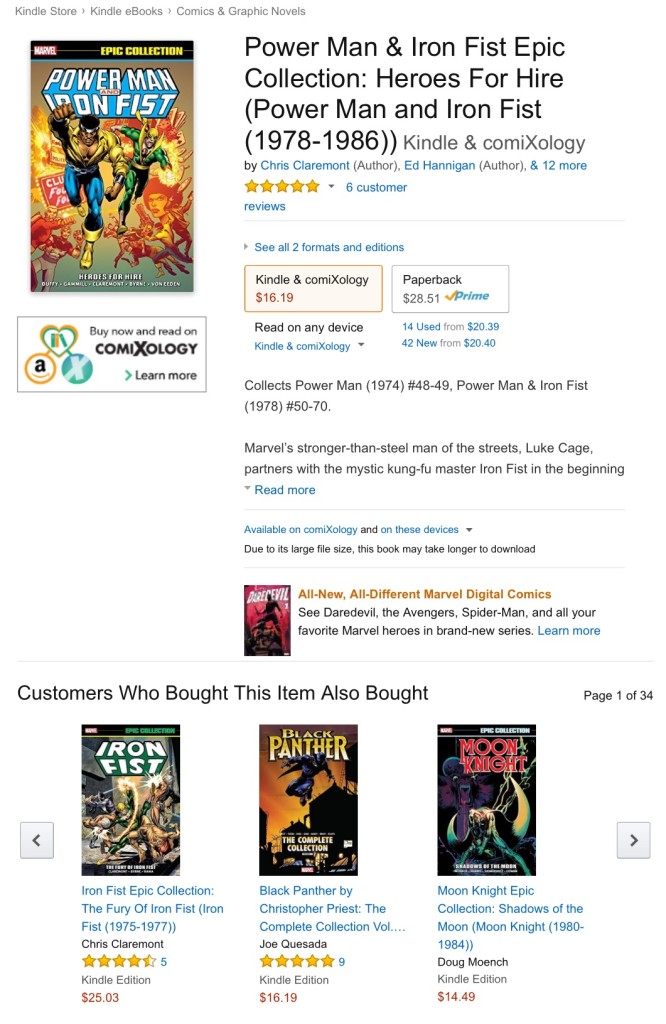Viewport: 666px width, 1024px height.
Task: Open the Moon Knight Epic Collection cover
Action: (486, 800)
